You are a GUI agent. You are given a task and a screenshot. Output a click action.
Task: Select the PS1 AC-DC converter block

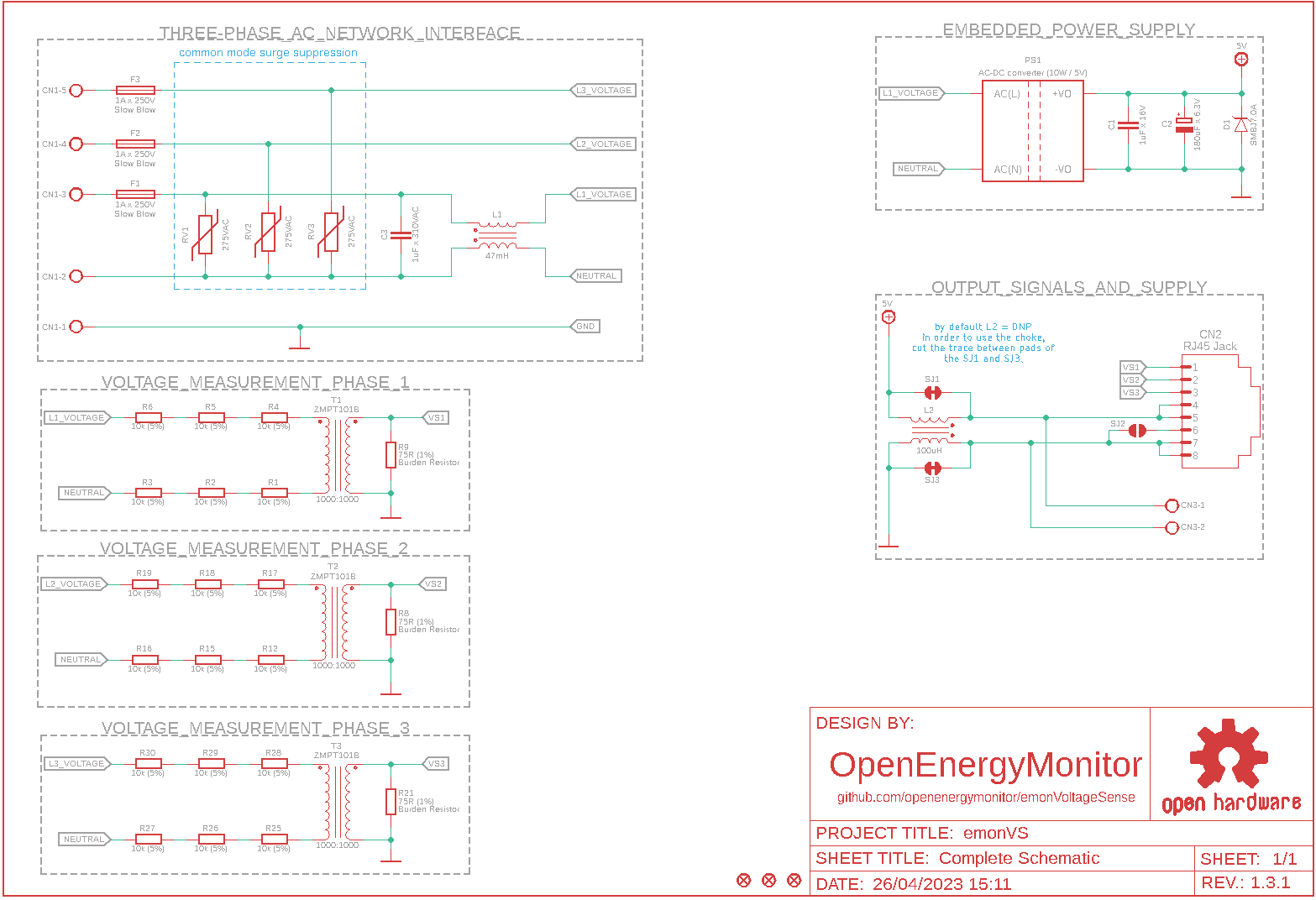[1033, 131]
